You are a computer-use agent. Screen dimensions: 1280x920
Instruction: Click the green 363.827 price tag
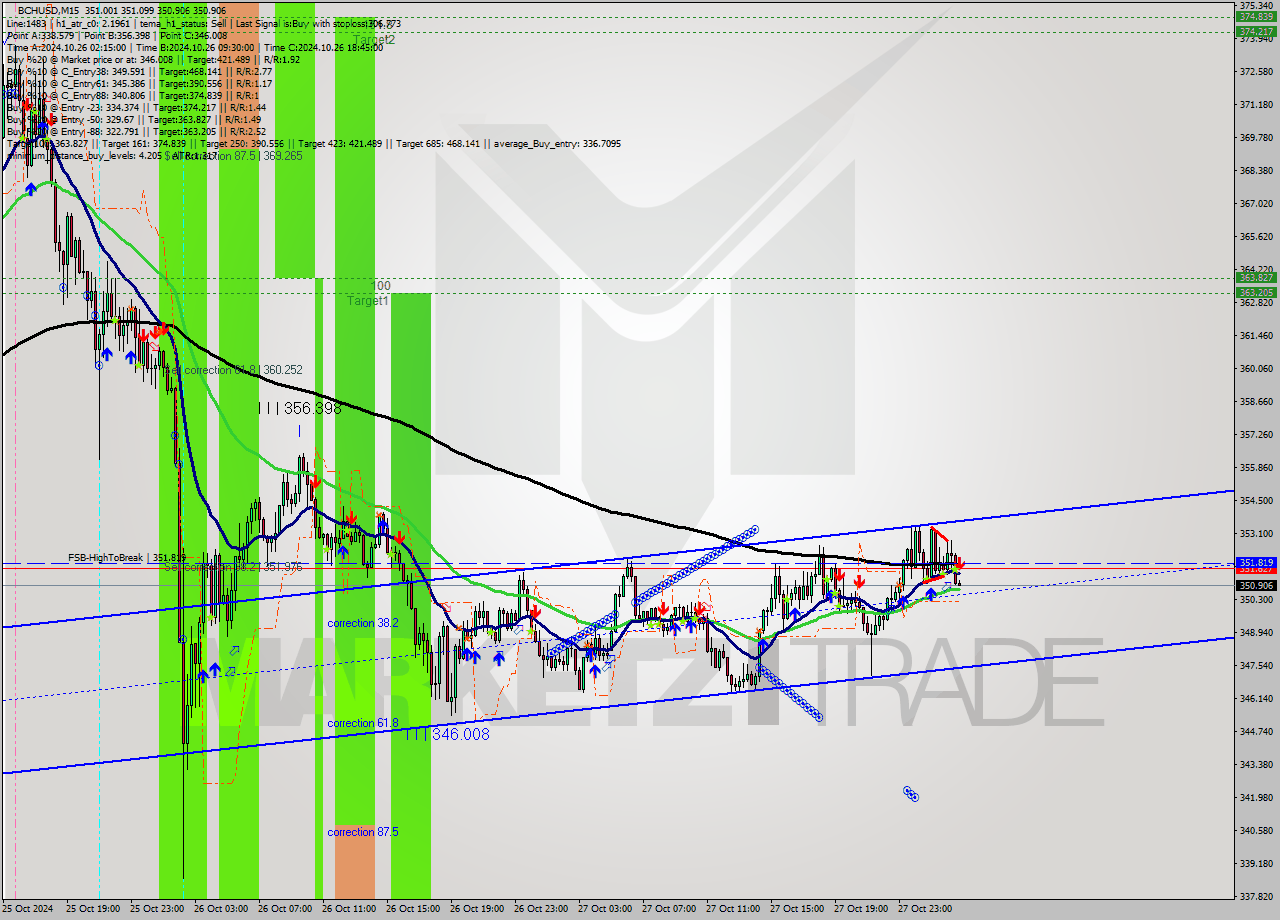1256,277
